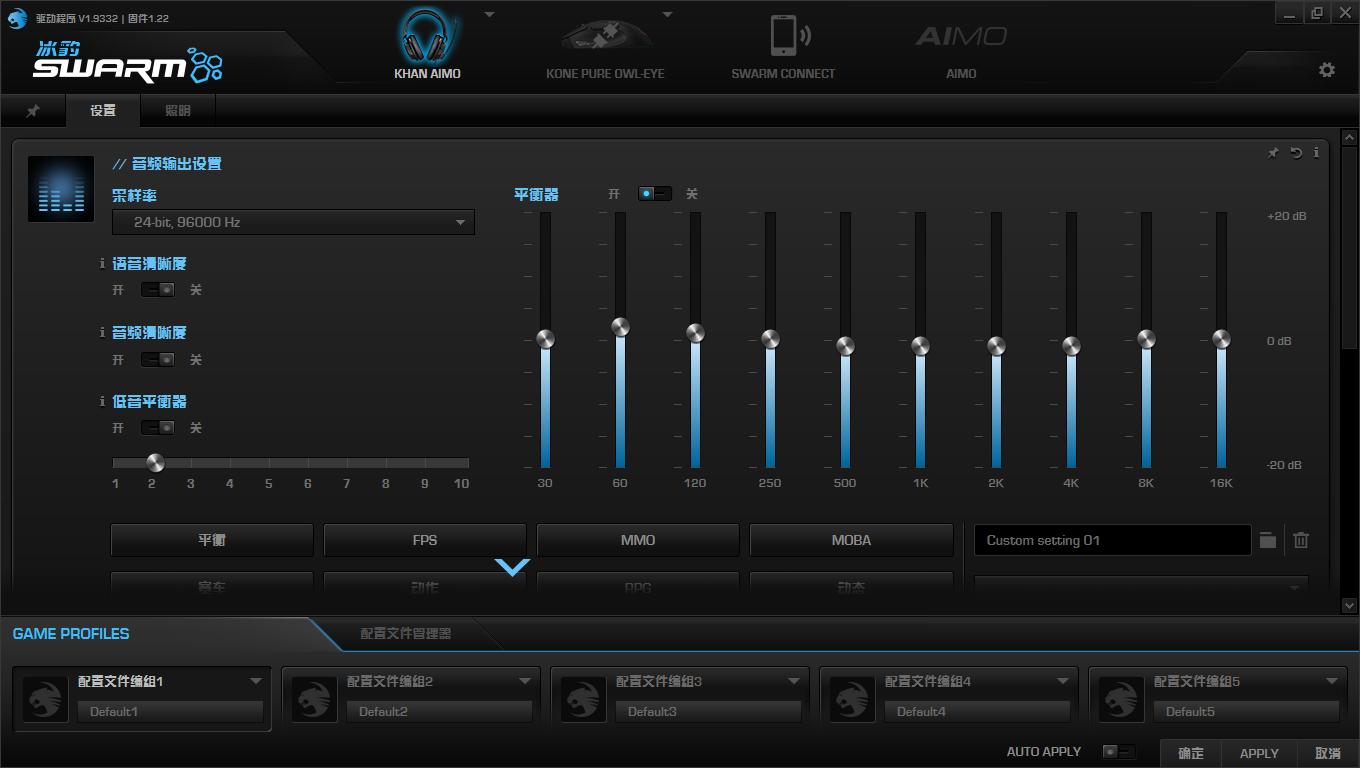Click the 60 Hz equalizer slider knob
The image size is (1360, 768).
(620, 327)
